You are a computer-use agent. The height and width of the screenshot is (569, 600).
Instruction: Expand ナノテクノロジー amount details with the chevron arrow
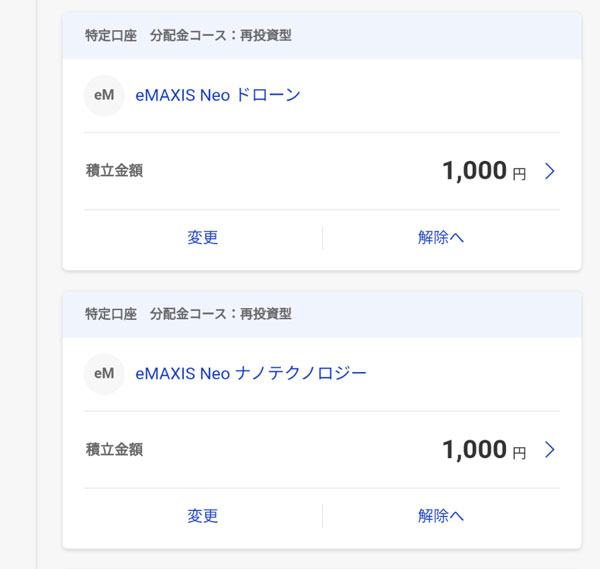549,450
